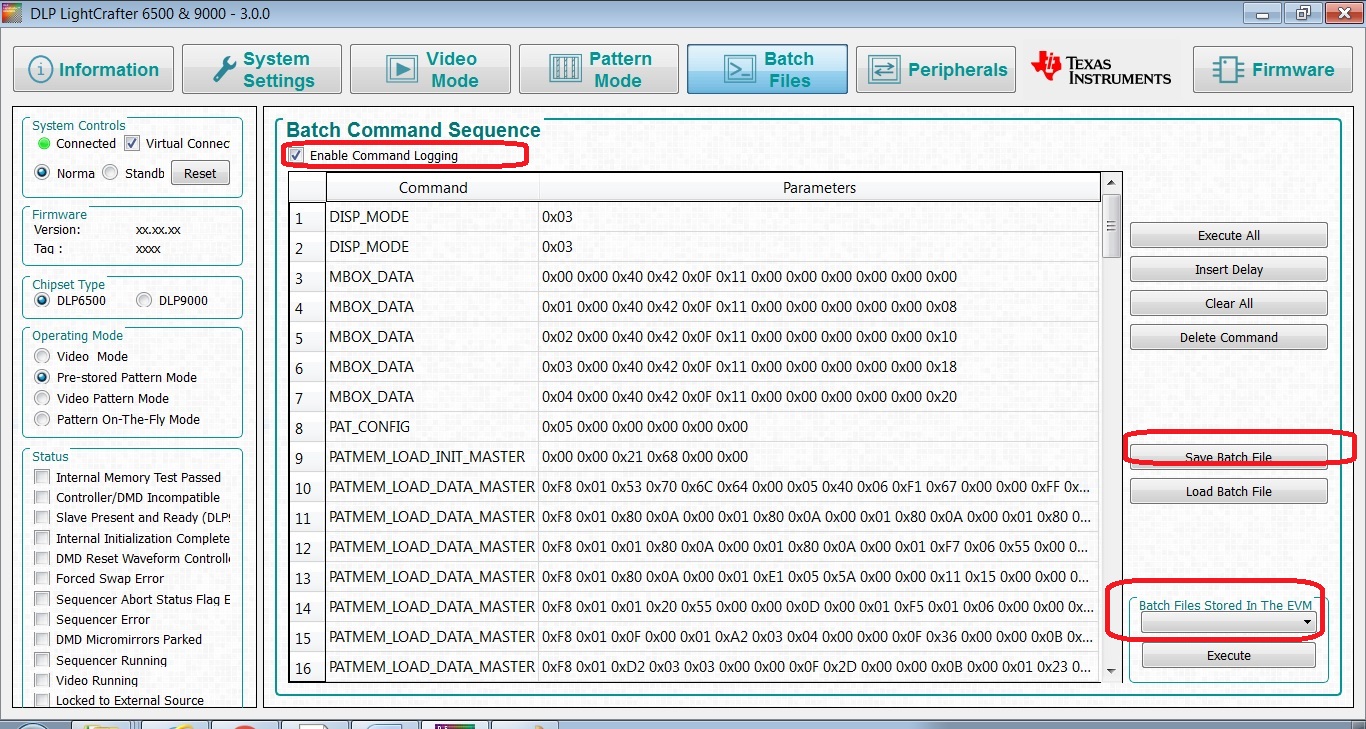Click the command table scrollbar up arrow
The height and width of the screenshot is (729, 1366).
(1111, 184)
